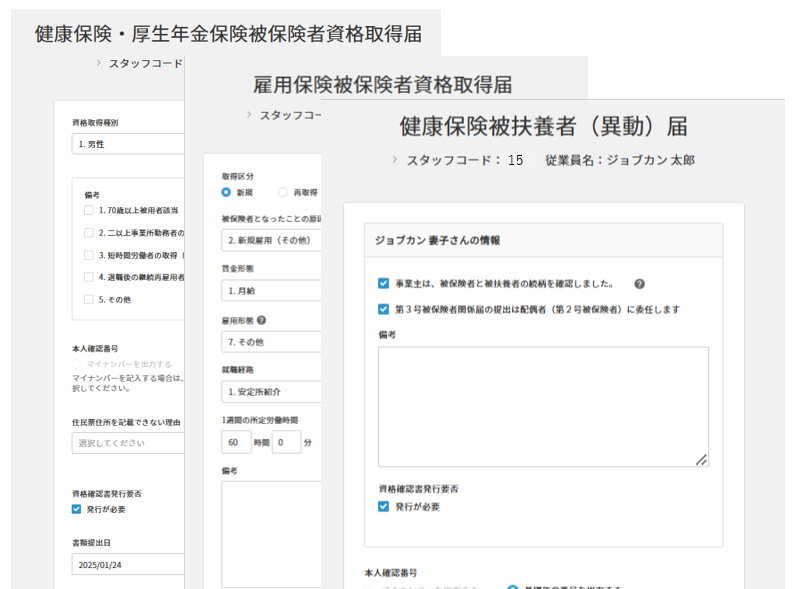The image size is (808, 589).
Task: Click the resize handle of ジョブカン妻子 備考 textarea
Action: pos(702,460)
